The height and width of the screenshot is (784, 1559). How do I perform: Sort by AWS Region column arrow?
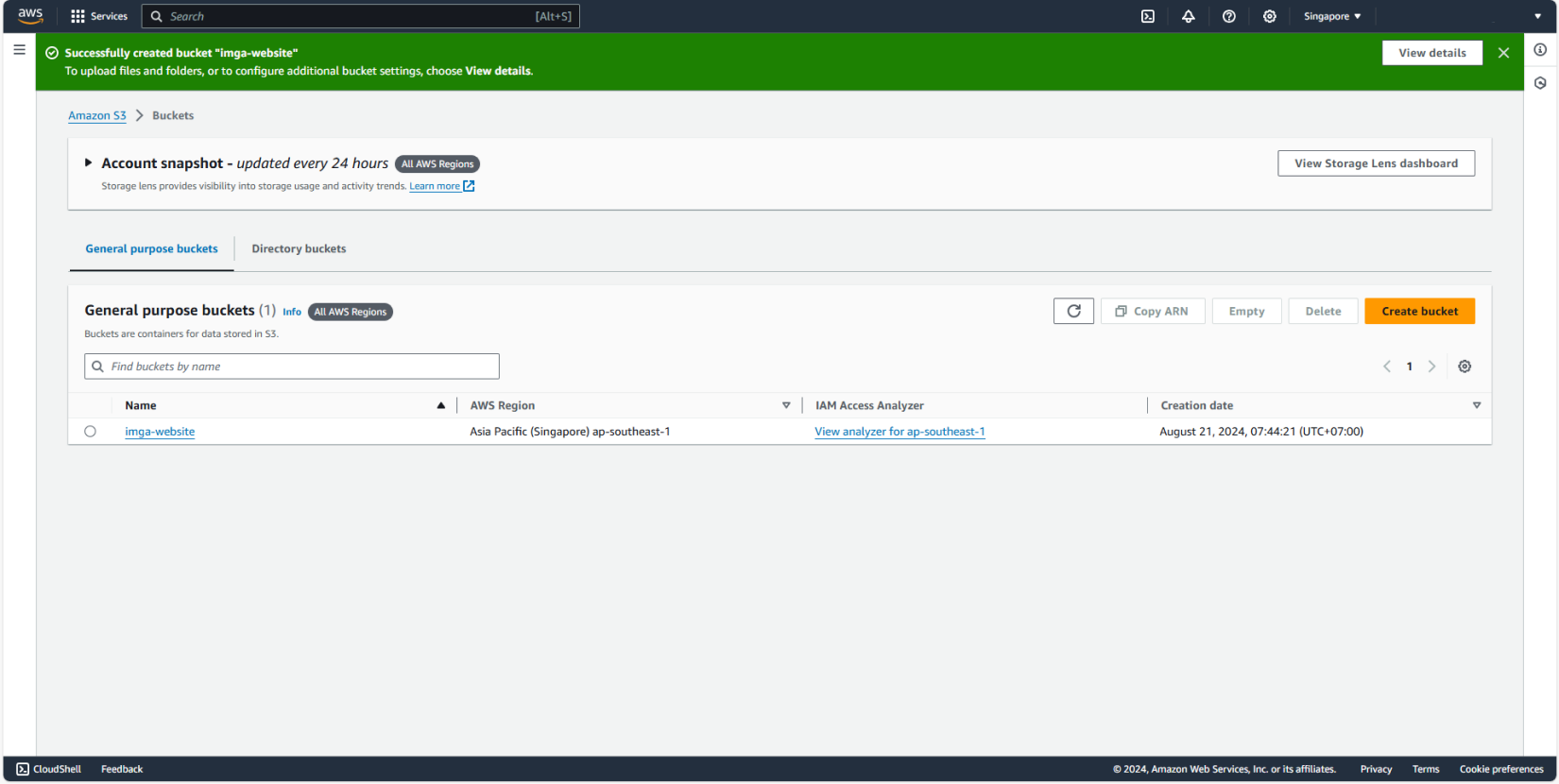click(x=786, y=405)
